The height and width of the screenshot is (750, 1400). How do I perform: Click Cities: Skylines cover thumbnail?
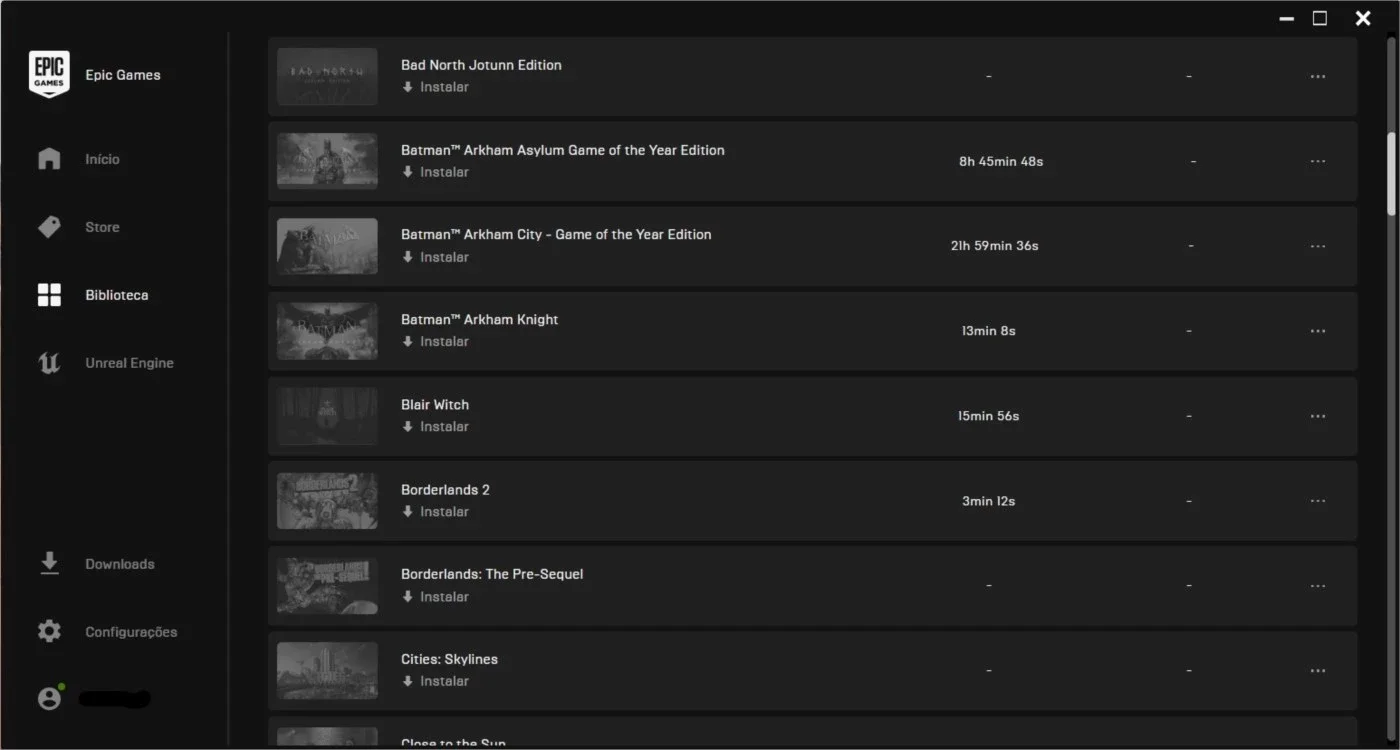(327, 671)
